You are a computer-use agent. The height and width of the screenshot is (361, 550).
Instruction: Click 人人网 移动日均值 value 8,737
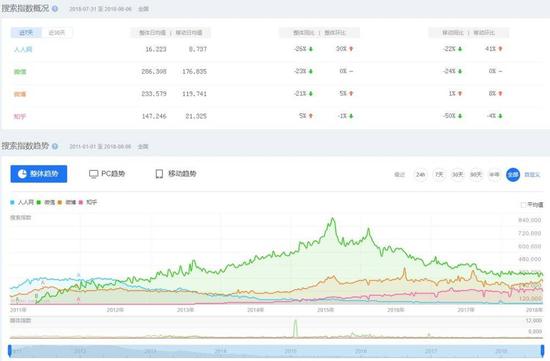point(197,49)
